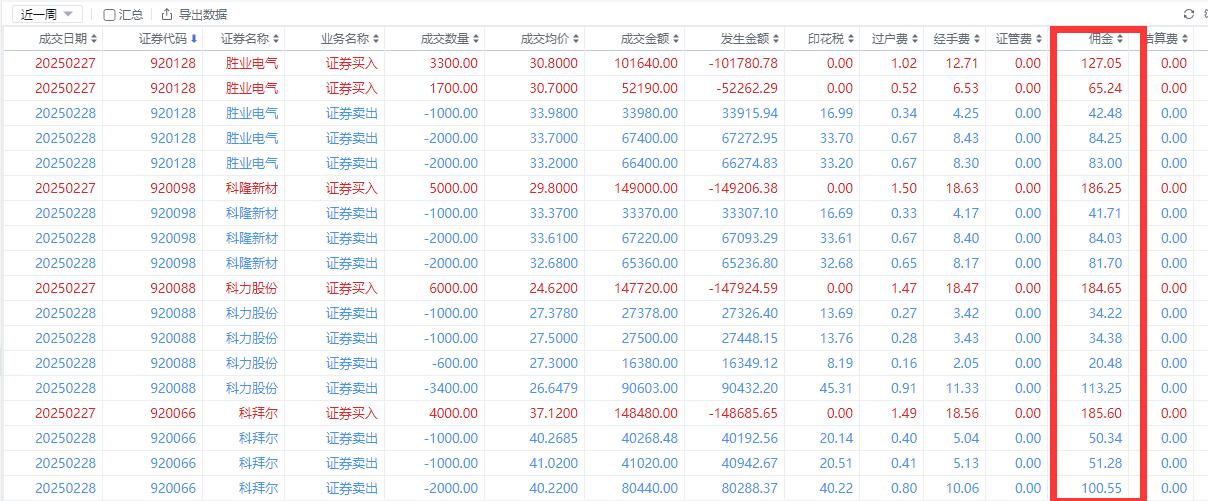
Task: Select the price cell 37.1200
Action: pyautogui.click(x=555, y=413)
